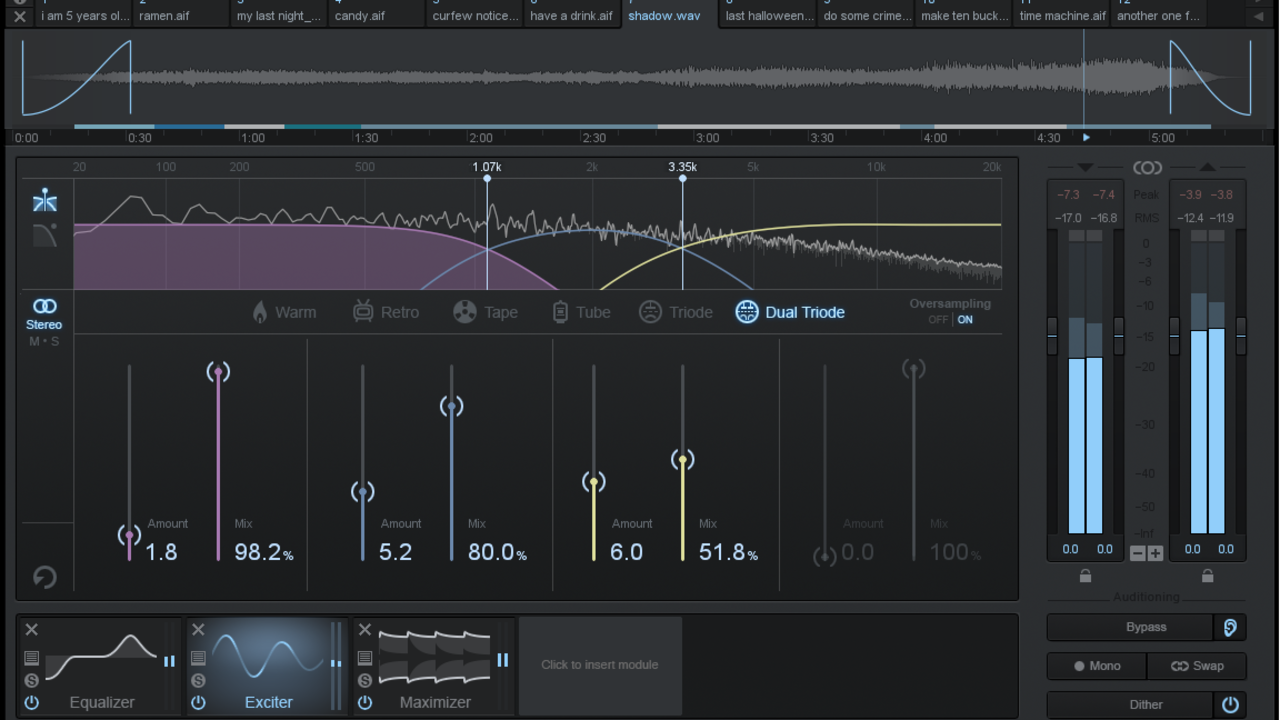Screen dimensions: 1280x720
Task: Click the empty insert module slot
Action: click(x=600, y=665)
